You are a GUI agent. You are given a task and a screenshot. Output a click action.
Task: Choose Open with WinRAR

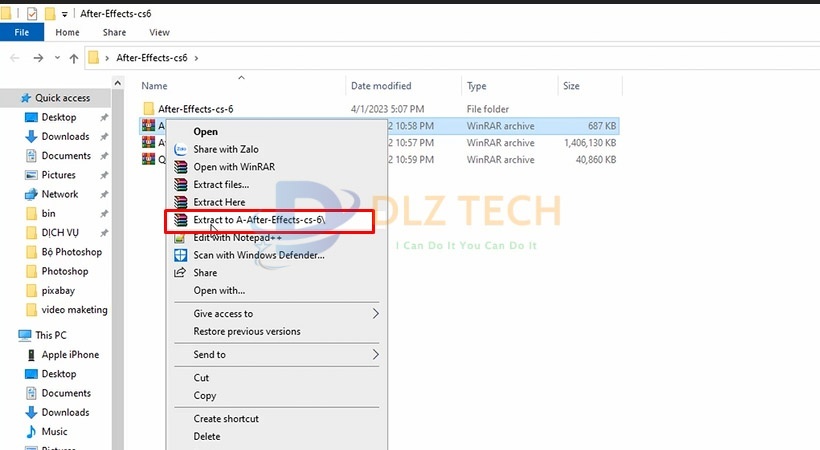tap(234, 167)
